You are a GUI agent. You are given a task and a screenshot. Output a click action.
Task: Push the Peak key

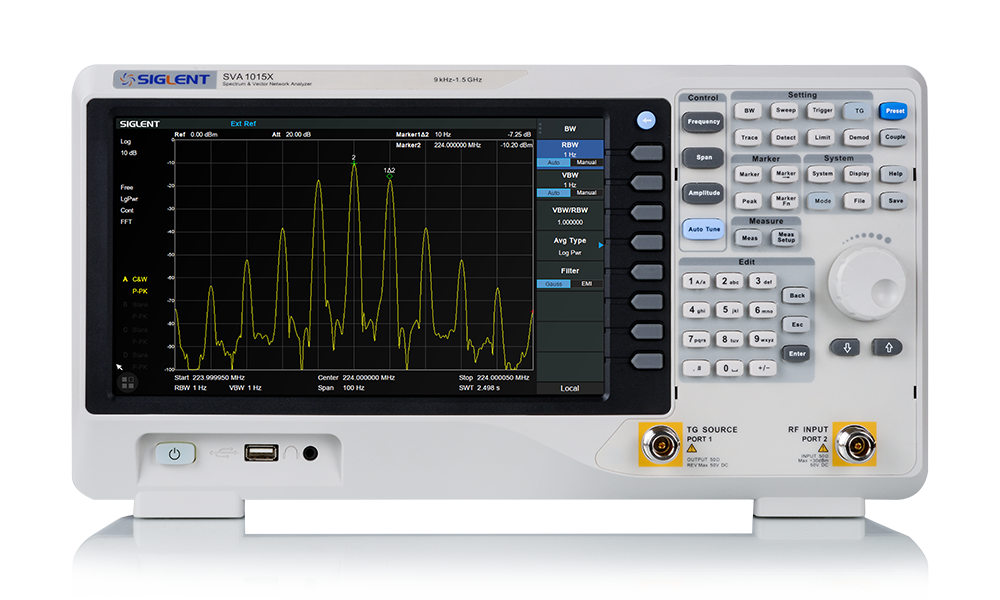tap(749, 201)
